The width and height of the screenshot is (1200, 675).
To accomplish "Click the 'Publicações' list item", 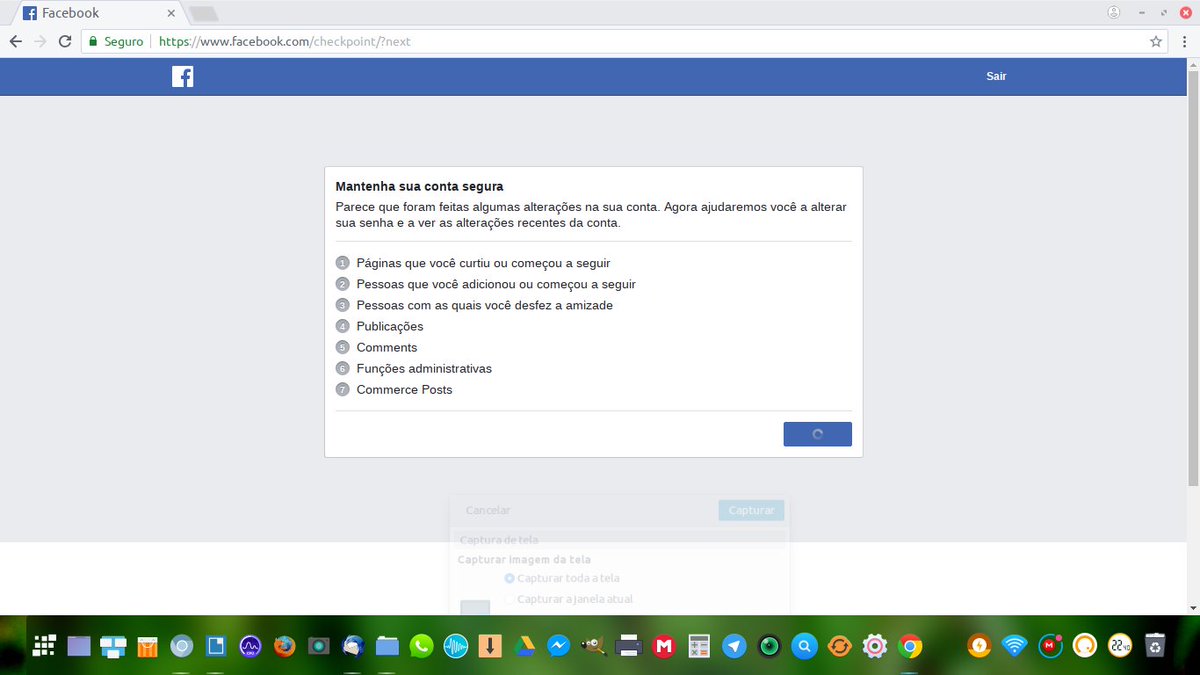I will point(389,326).
